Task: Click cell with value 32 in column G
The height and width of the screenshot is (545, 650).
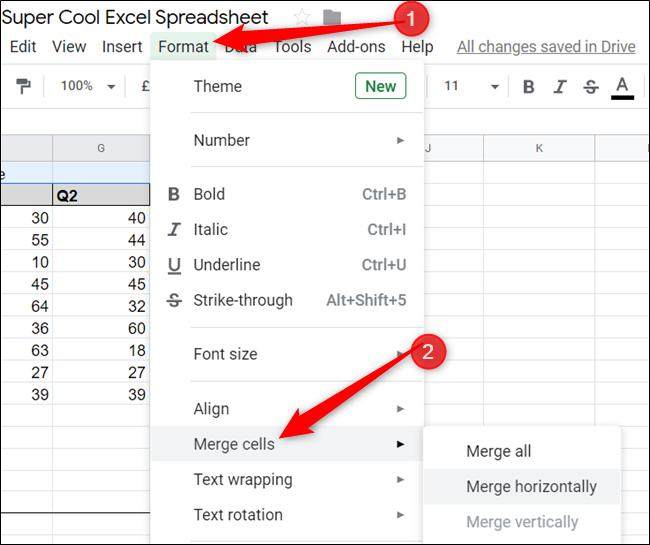Action: [101, 306]
